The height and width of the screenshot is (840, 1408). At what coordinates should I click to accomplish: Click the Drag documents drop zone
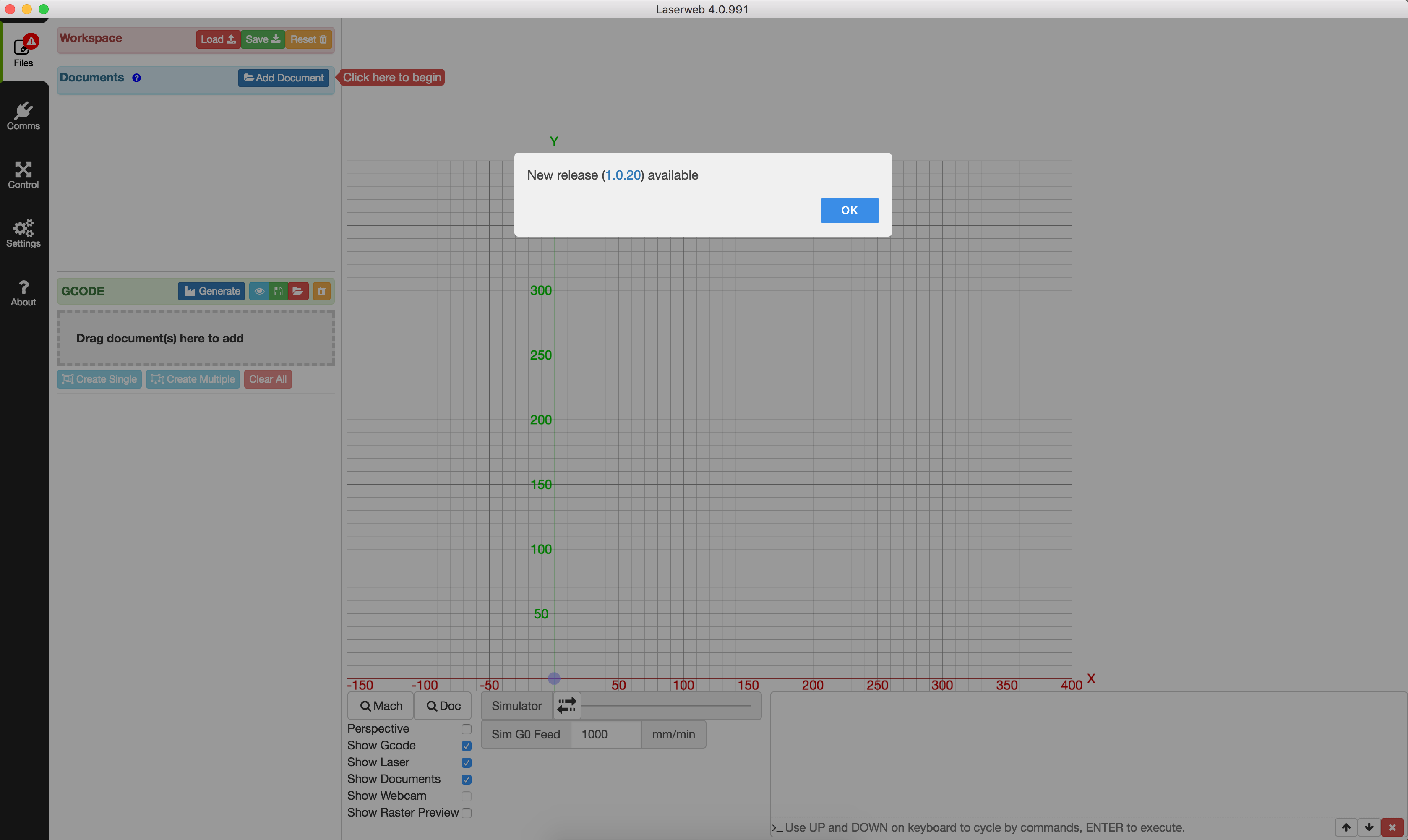click(196, 338)
